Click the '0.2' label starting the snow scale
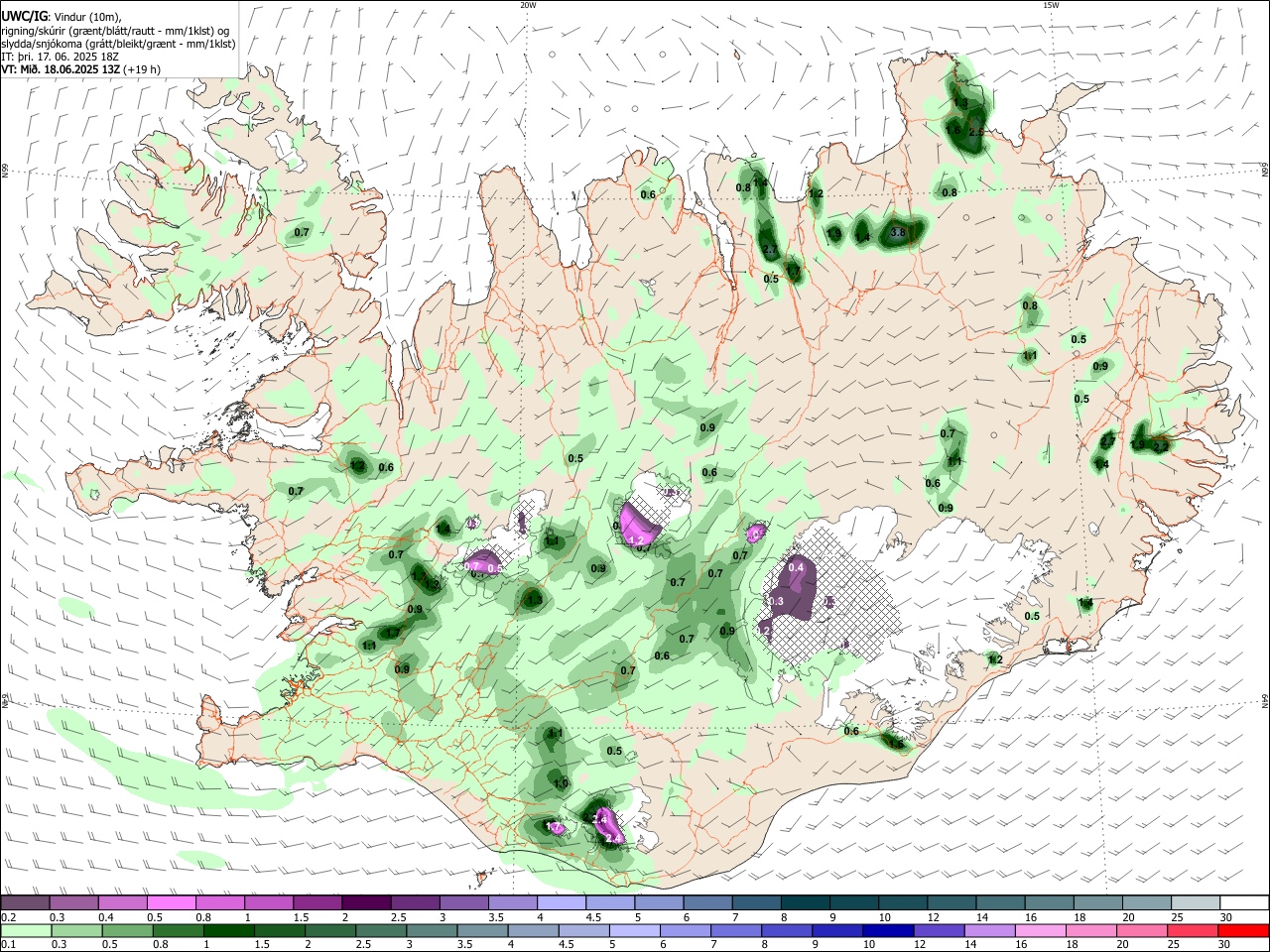1270x952 pixels. [x=8, y=916]
